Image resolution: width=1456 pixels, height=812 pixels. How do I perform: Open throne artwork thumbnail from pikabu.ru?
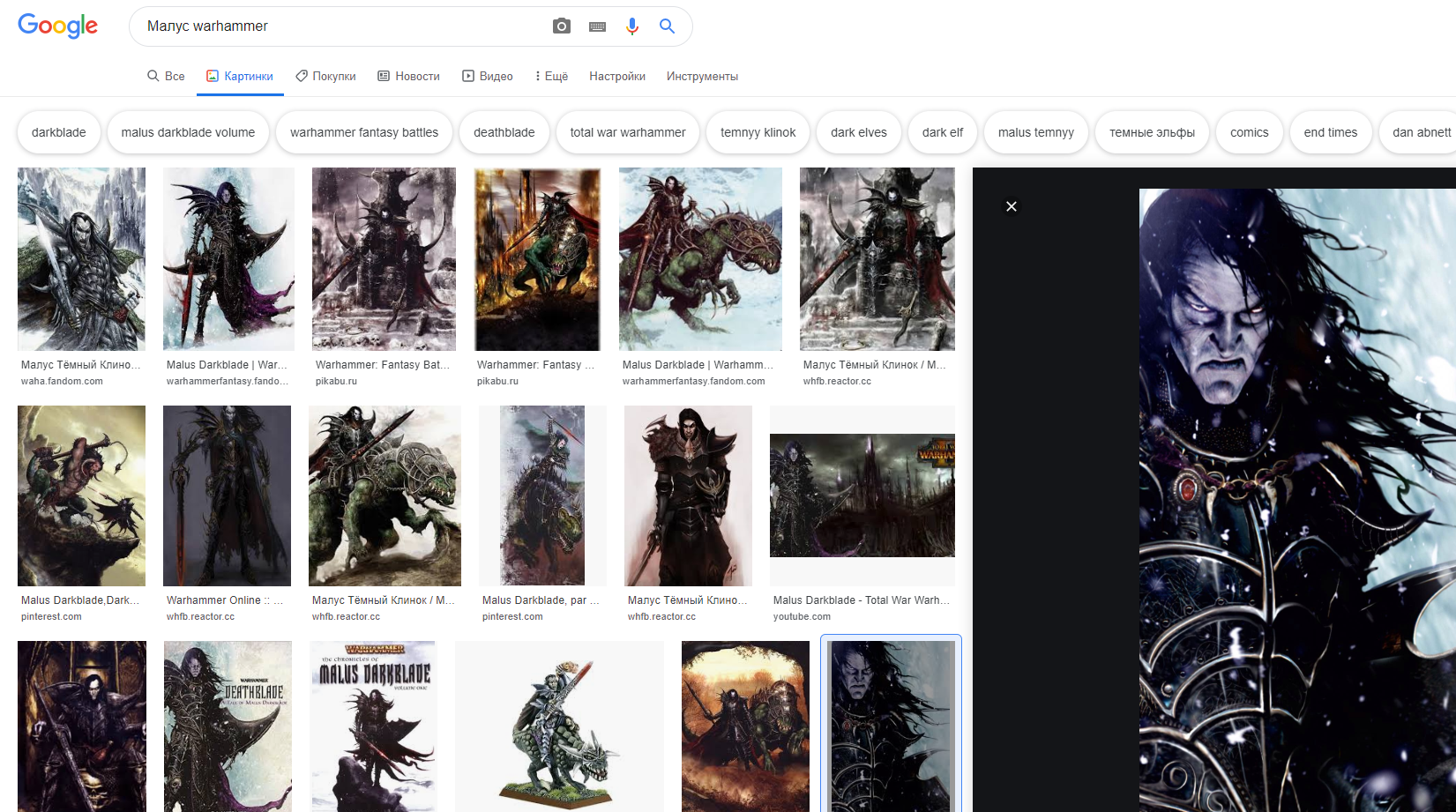pos(384,259)
